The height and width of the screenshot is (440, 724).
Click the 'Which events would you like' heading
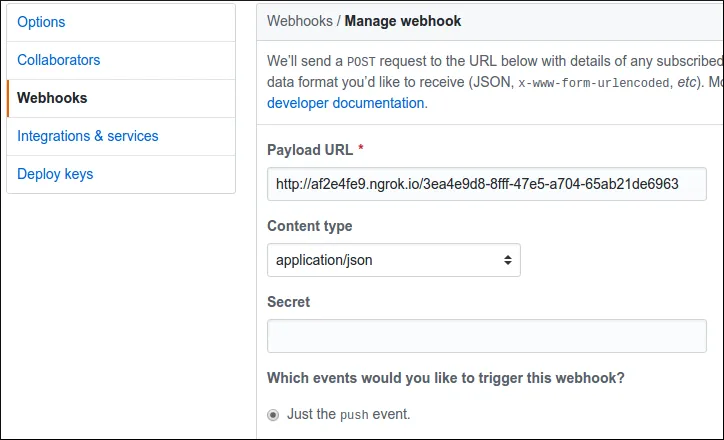pos(446,378)
